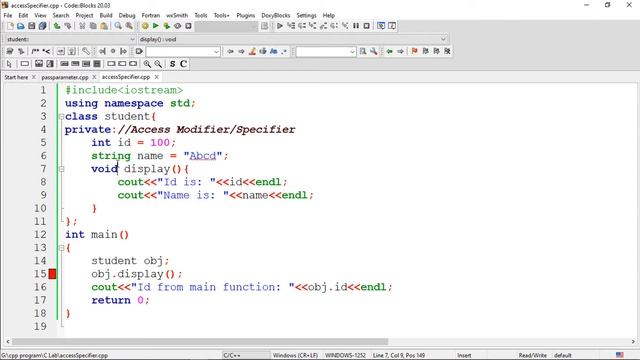Open Find with the magnifier icon
640x360 pixels.
[x=118, y=26]
